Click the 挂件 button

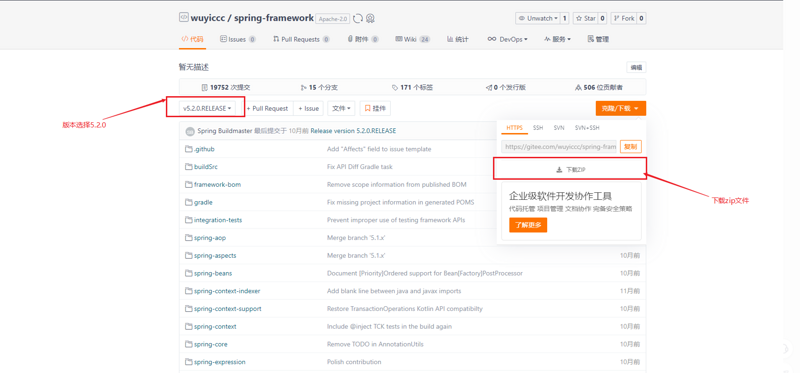[x=375, y=108]
